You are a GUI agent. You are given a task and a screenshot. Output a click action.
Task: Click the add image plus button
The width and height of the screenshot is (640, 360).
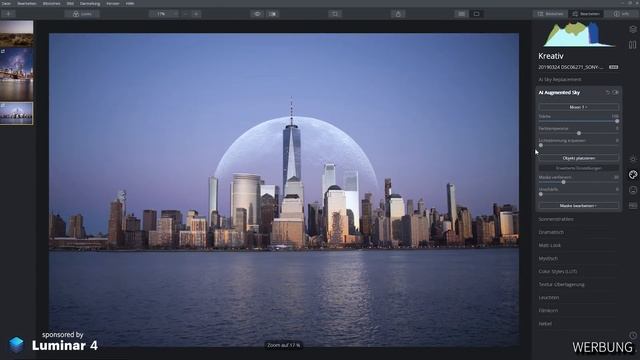pos(8,14)
